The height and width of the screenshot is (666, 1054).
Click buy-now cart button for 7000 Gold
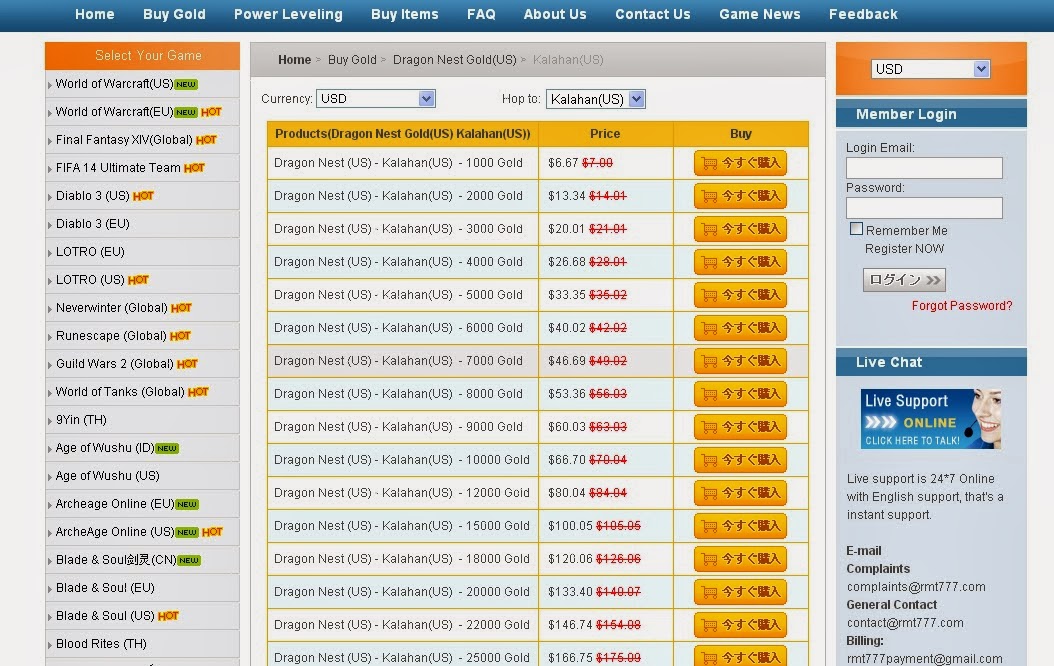tap(740, 360)
